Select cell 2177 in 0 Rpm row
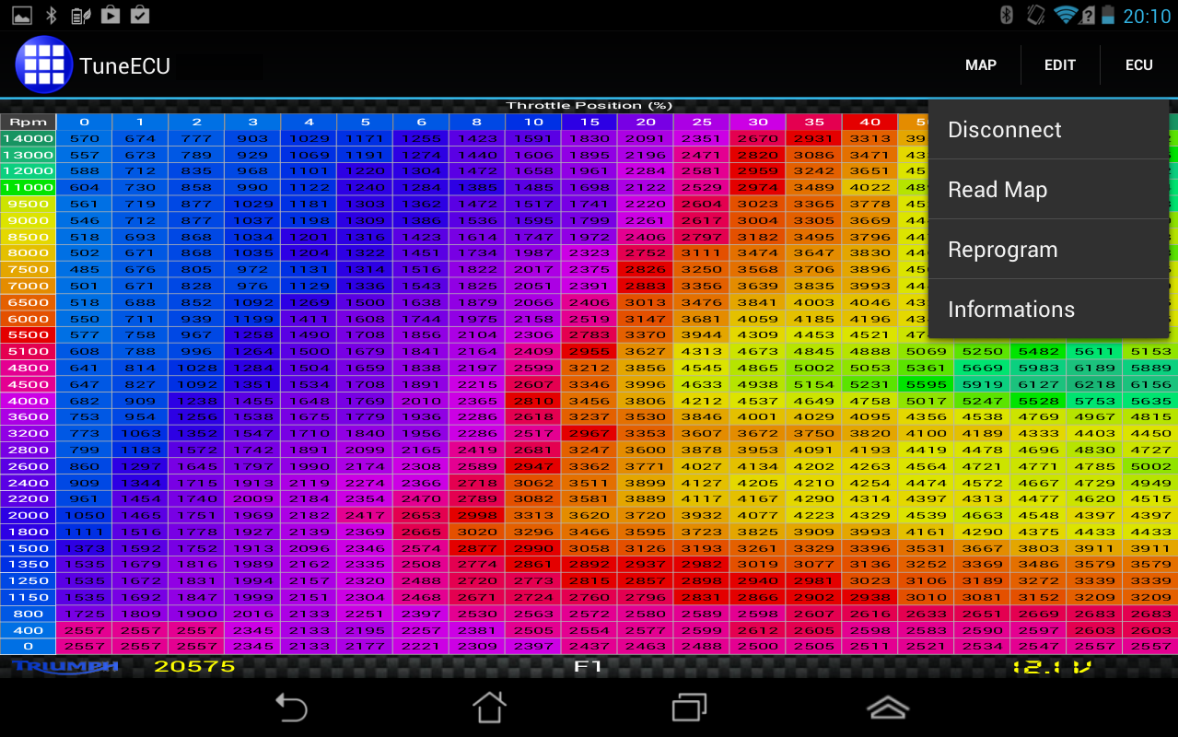This screenshot has width=1178, height=737. coord(365,646)
